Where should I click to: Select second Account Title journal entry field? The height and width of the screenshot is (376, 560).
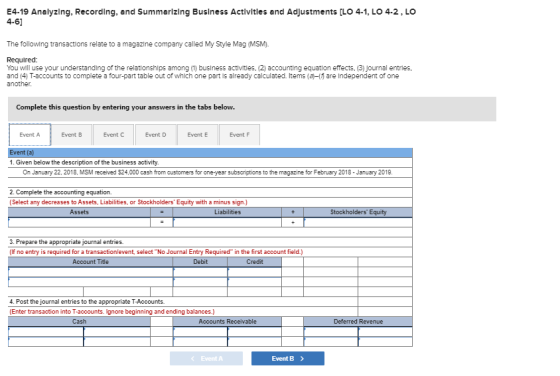(x=90, y=282)
